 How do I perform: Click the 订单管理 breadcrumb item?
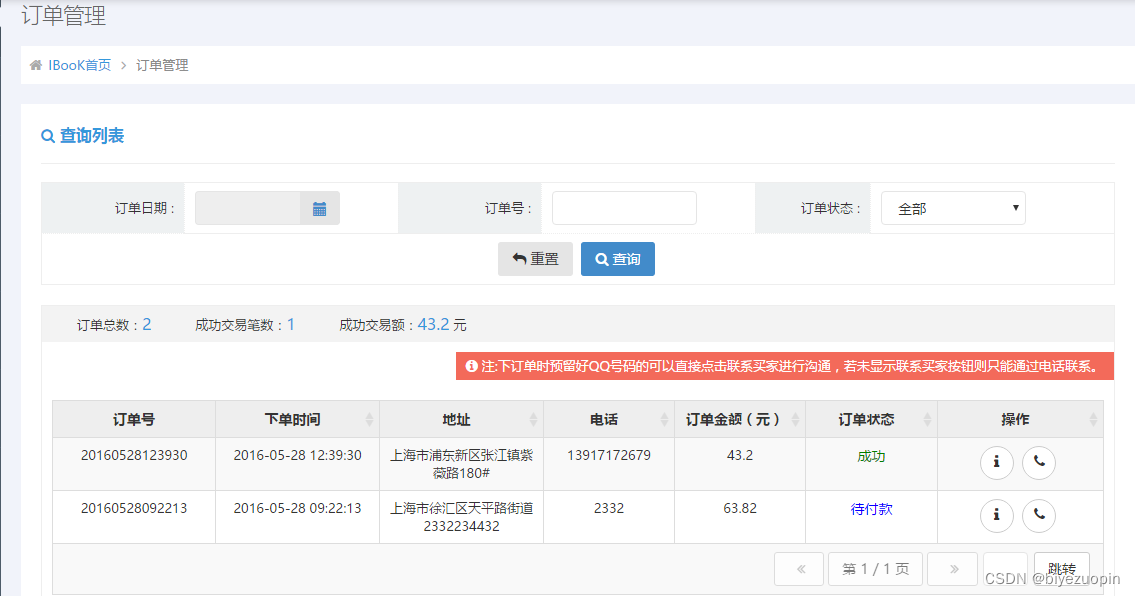(x=162, y=65)
